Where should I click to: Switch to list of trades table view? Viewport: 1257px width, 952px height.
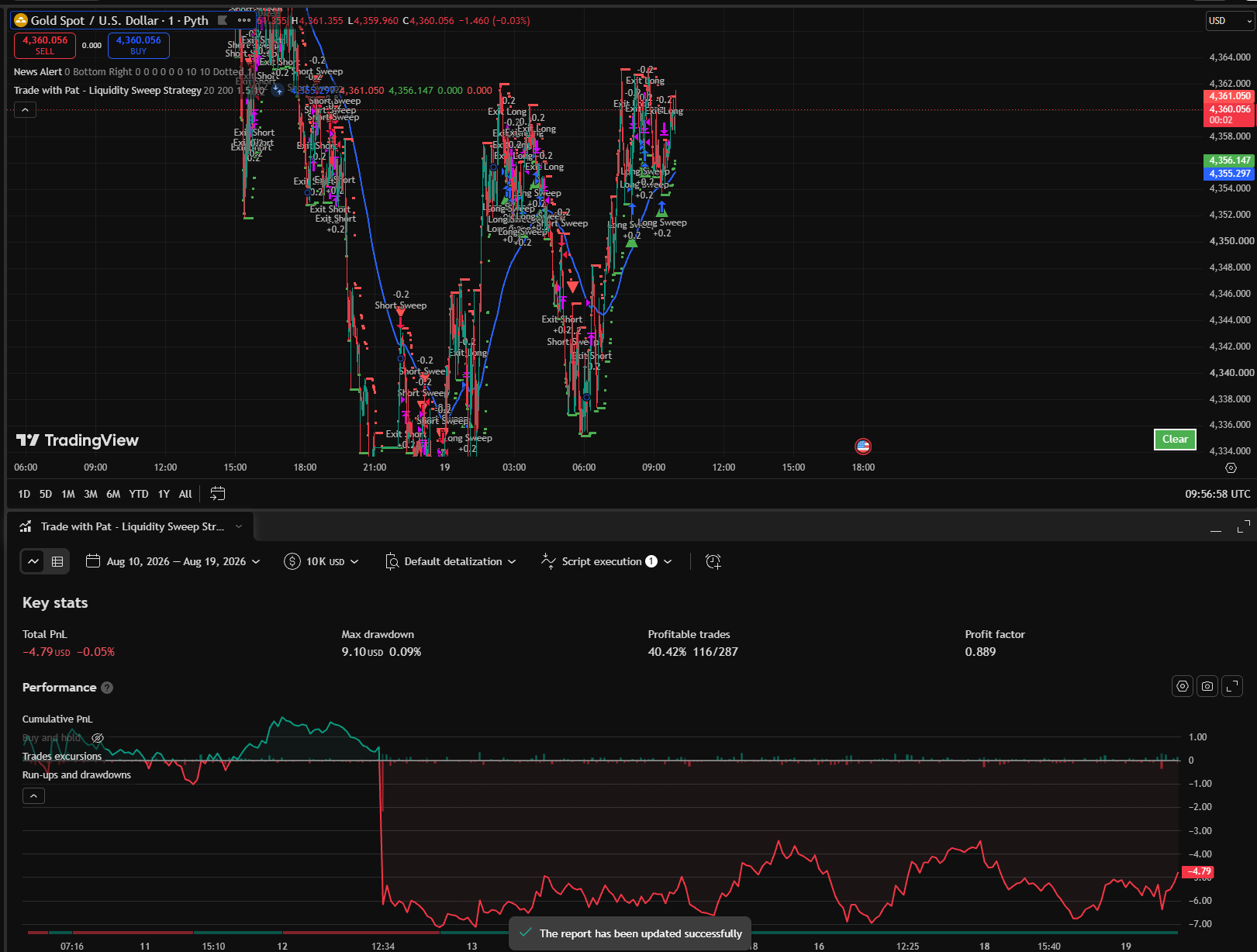[x=57, y=561]
